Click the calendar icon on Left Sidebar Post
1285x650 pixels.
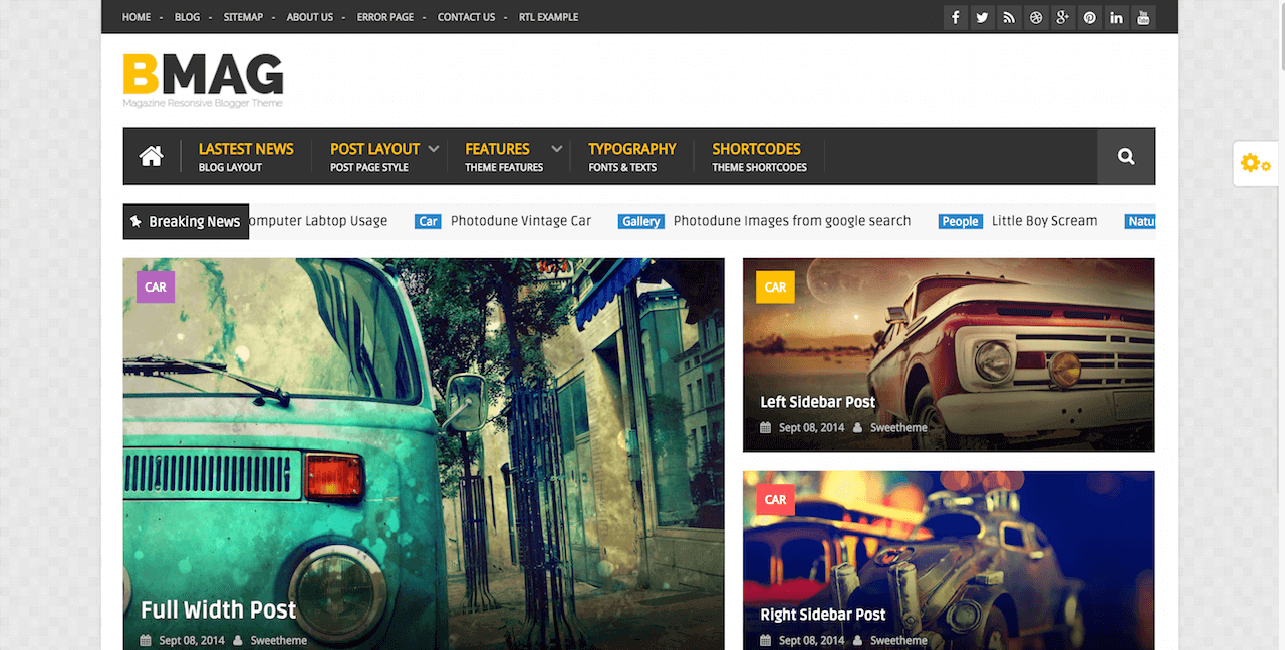765,428
